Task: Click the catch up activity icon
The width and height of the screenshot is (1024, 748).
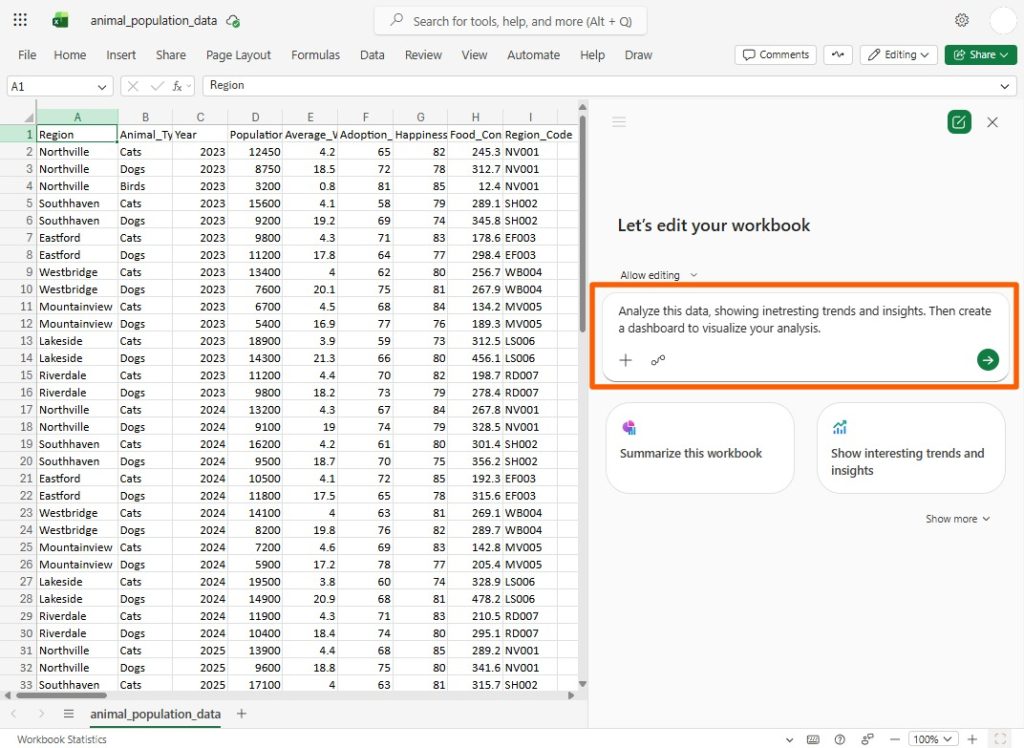Action: pos(838,55)
